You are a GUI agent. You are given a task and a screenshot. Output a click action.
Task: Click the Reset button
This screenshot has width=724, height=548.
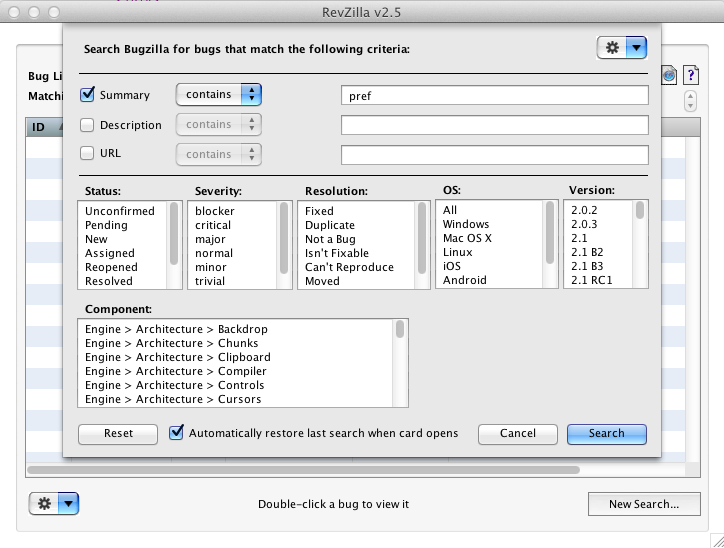pos(118,434)
